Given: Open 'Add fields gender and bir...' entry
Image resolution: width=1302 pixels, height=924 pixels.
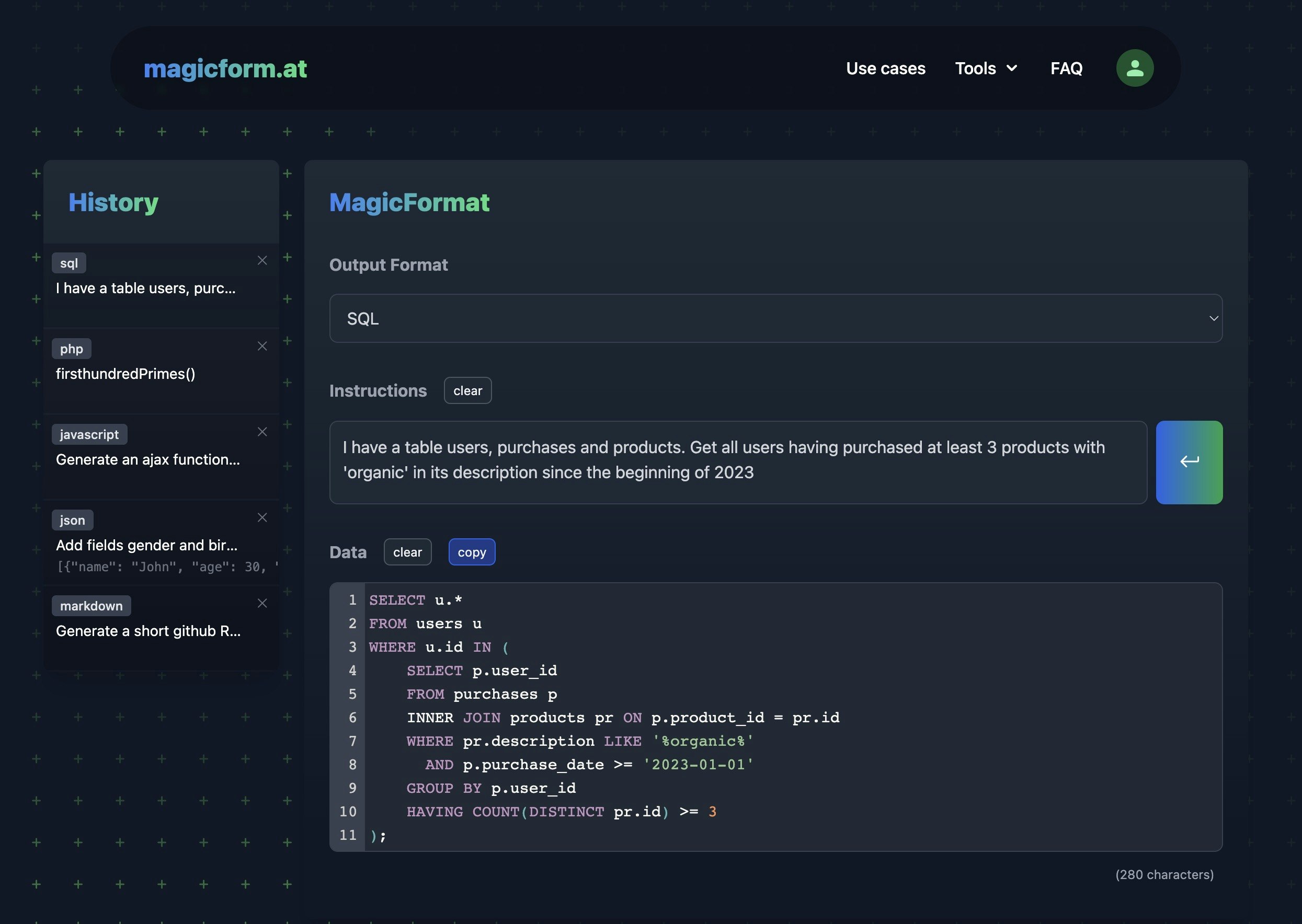Looking at the screenshot, I should coord(147,545).
